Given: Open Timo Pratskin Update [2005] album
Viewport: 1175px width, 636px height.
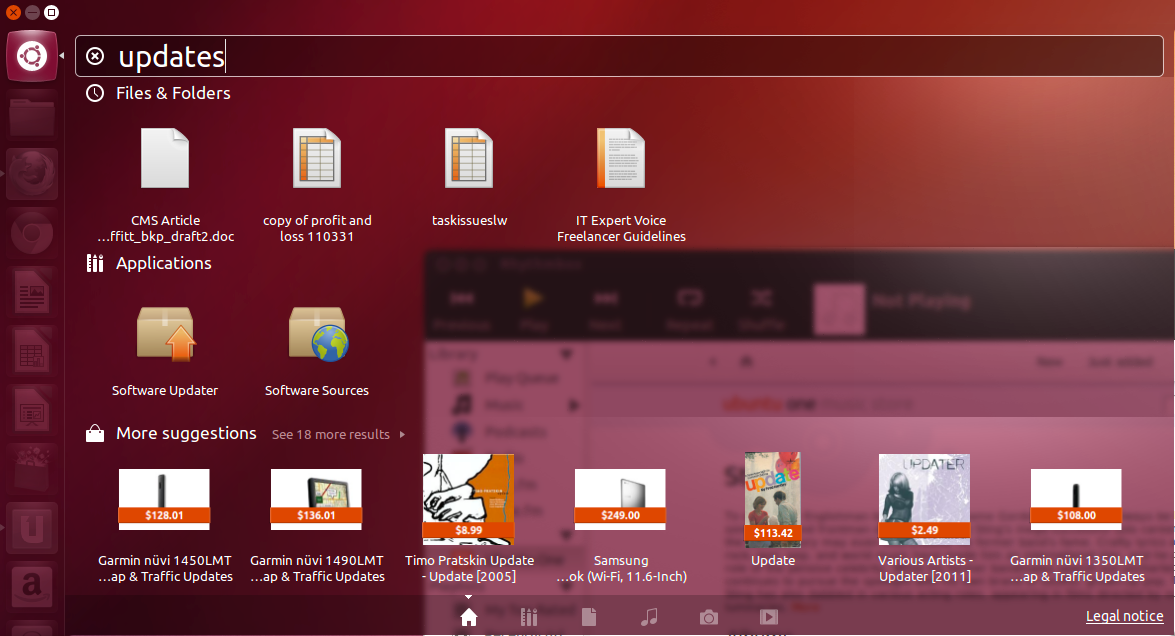Looking at the screenshot, I should click(x=469, y=518).
